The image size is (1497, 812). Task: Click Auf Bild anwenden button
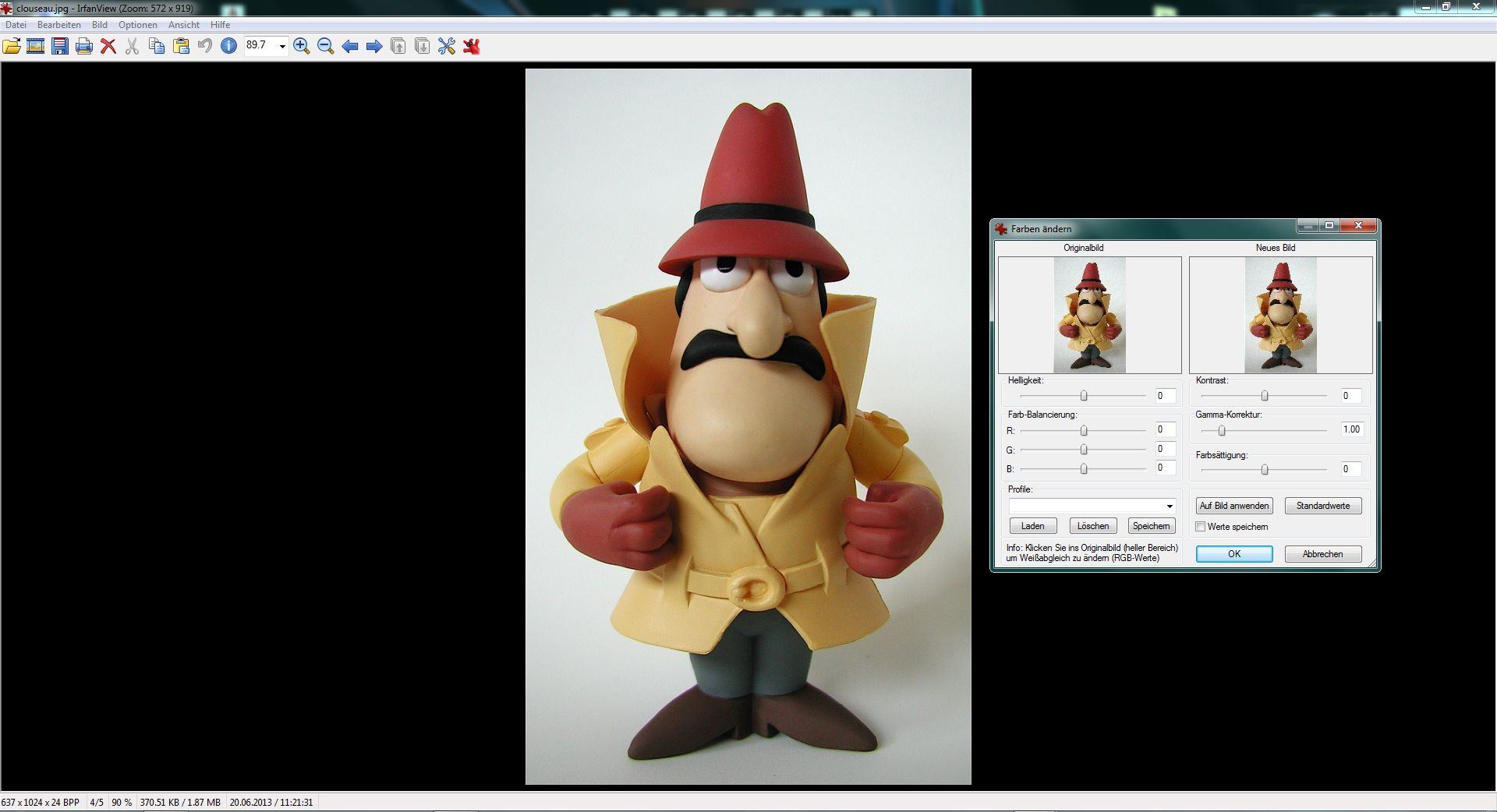(x=1234, y=506)
